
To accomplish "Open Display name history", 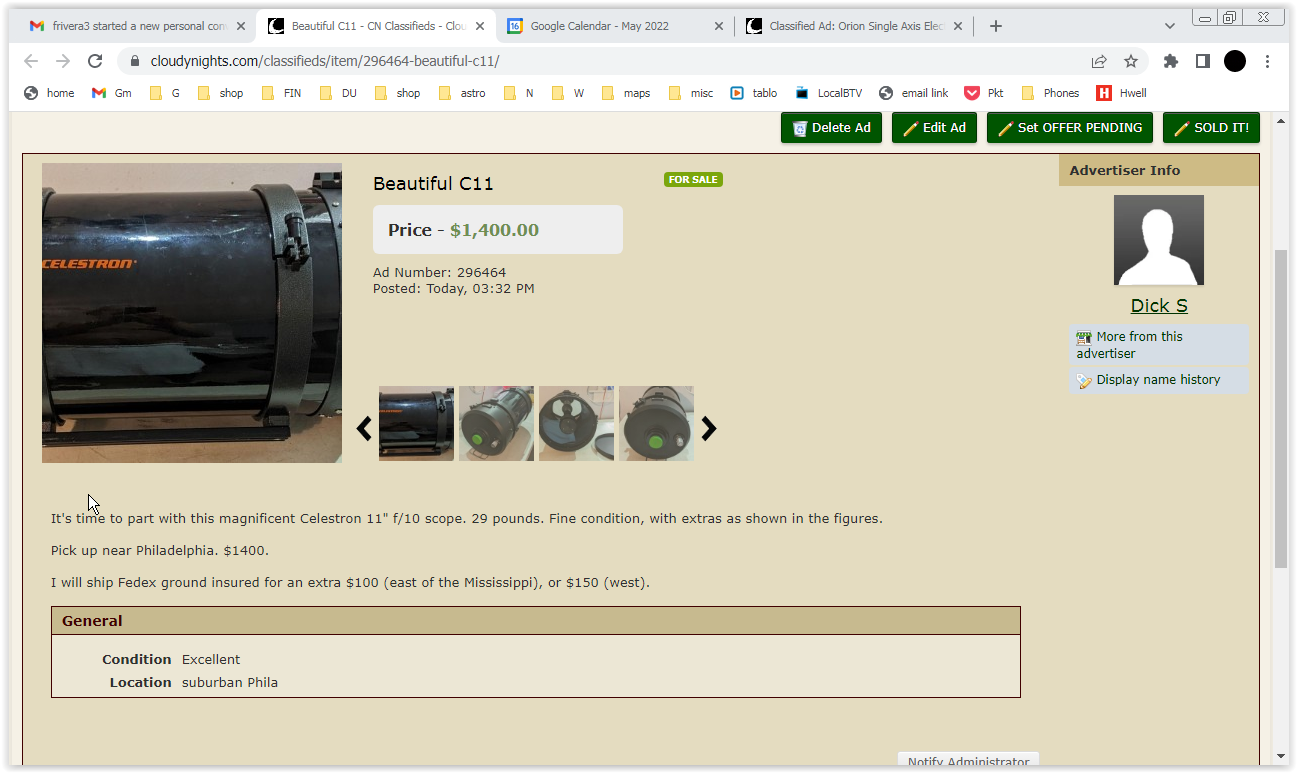I will click(1159, 380).
